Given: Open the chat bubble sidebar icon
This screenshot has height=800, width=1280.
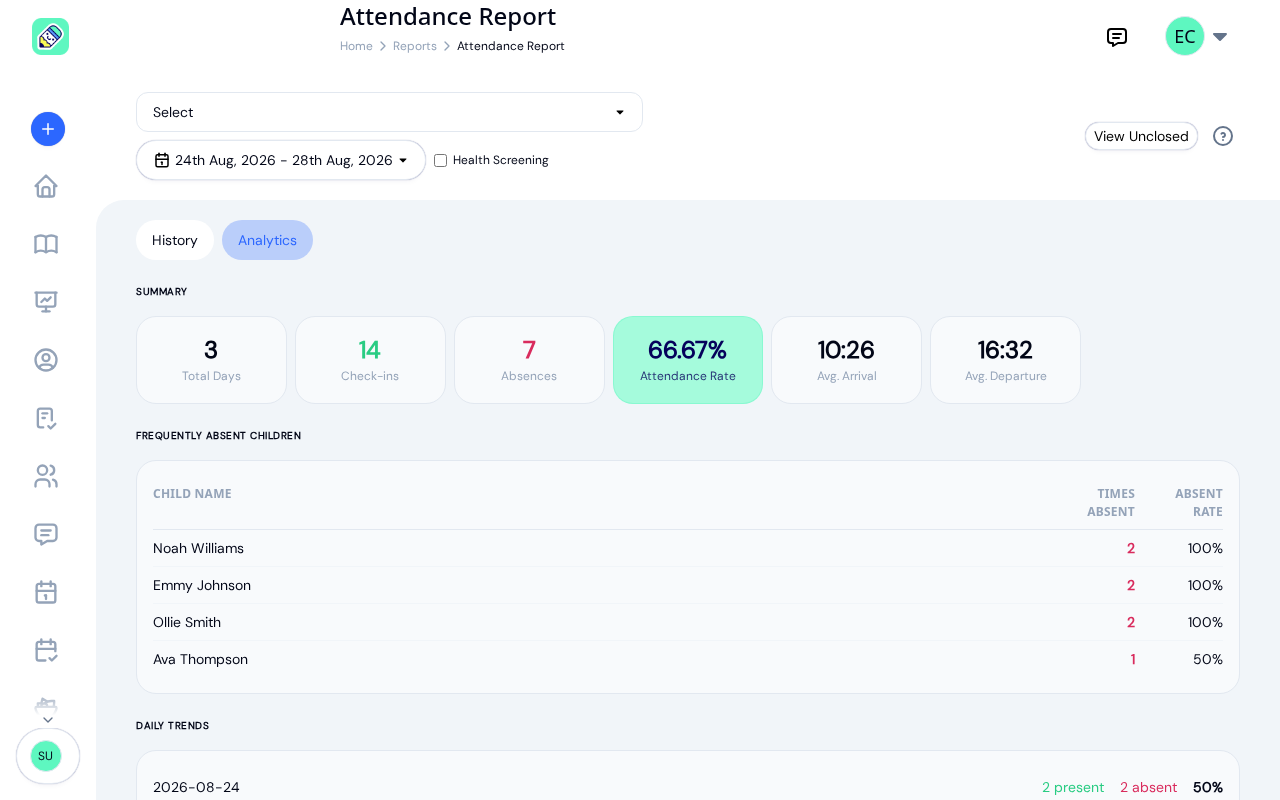Looking at the screenshot, I should click(46, 534).
